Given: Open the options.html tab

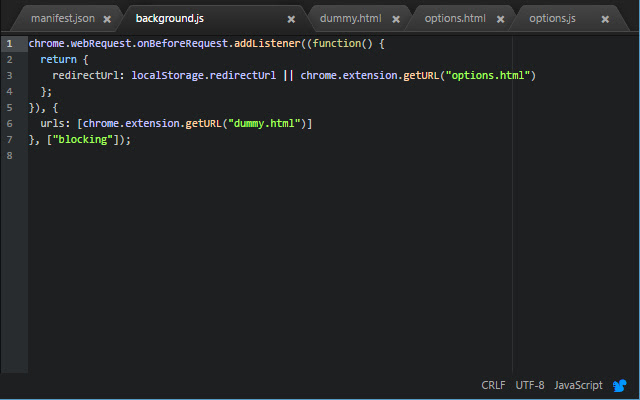Looking at the screenshot, I should (x=455, y=19).
